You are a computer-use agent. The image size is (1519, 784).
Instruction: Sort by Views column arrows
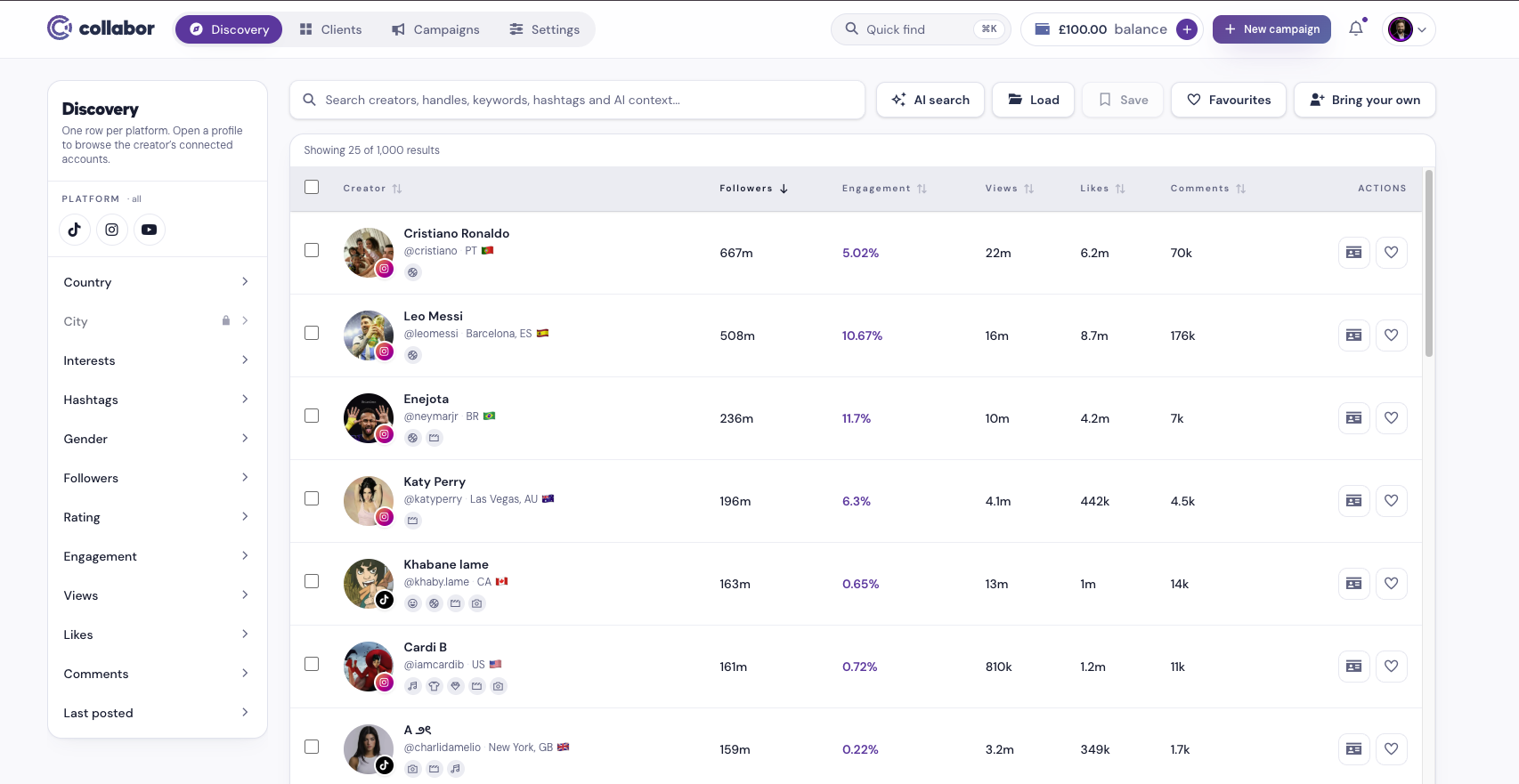(1028, 189)
